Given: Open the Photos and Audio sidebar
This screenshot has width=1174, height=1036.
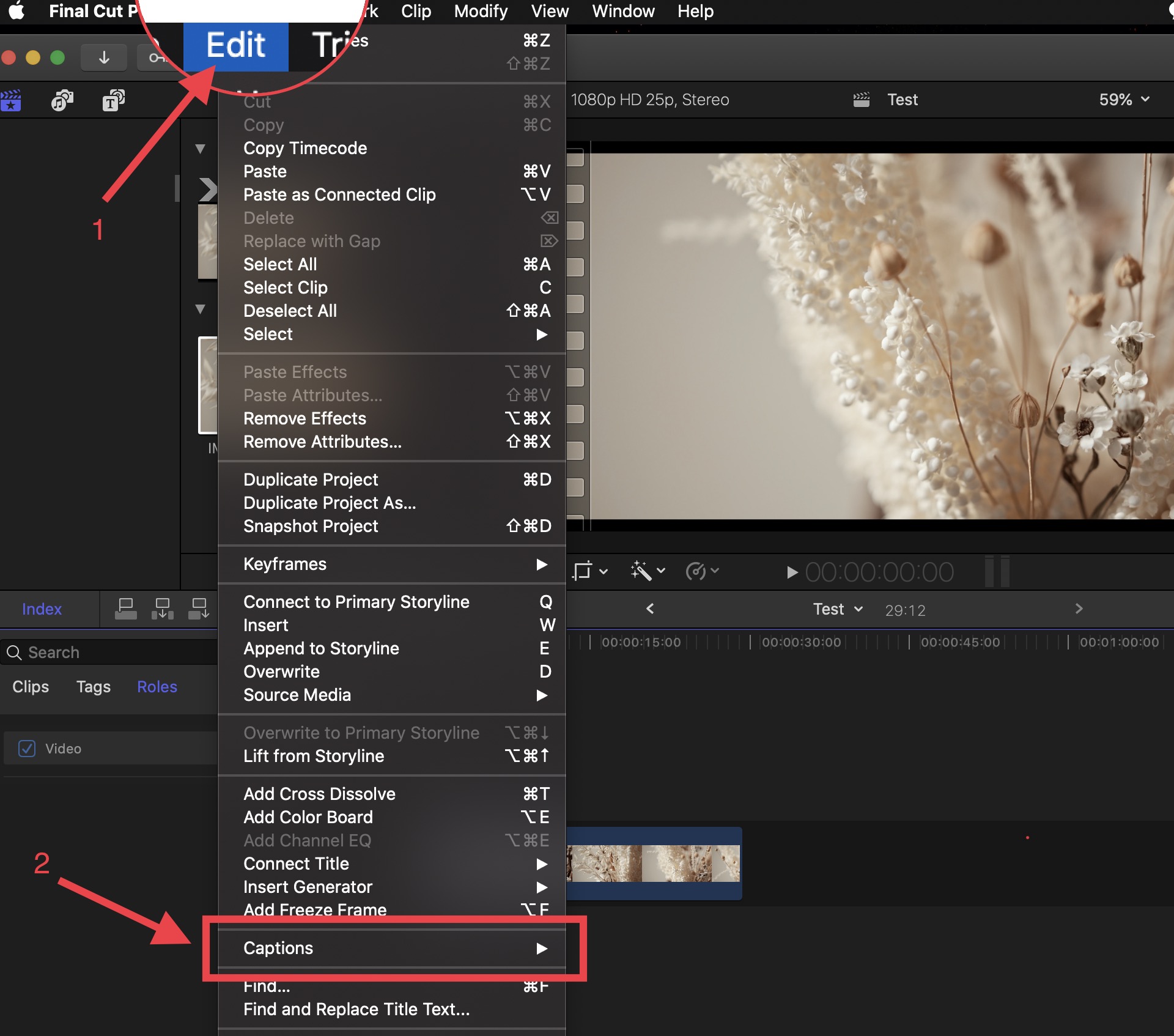Looking at the screenshot, I should (x=62, y=100).
